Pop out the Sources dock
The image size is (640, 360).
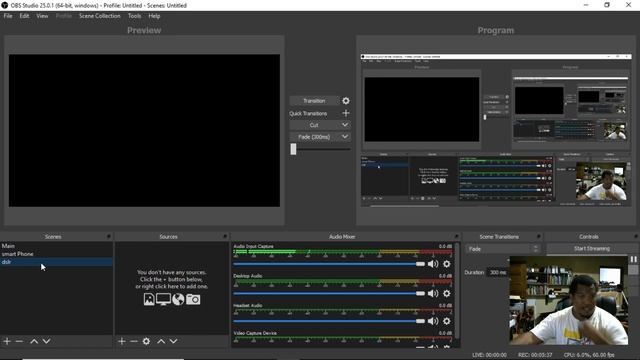pyautogui.click(x=225, y=236)
